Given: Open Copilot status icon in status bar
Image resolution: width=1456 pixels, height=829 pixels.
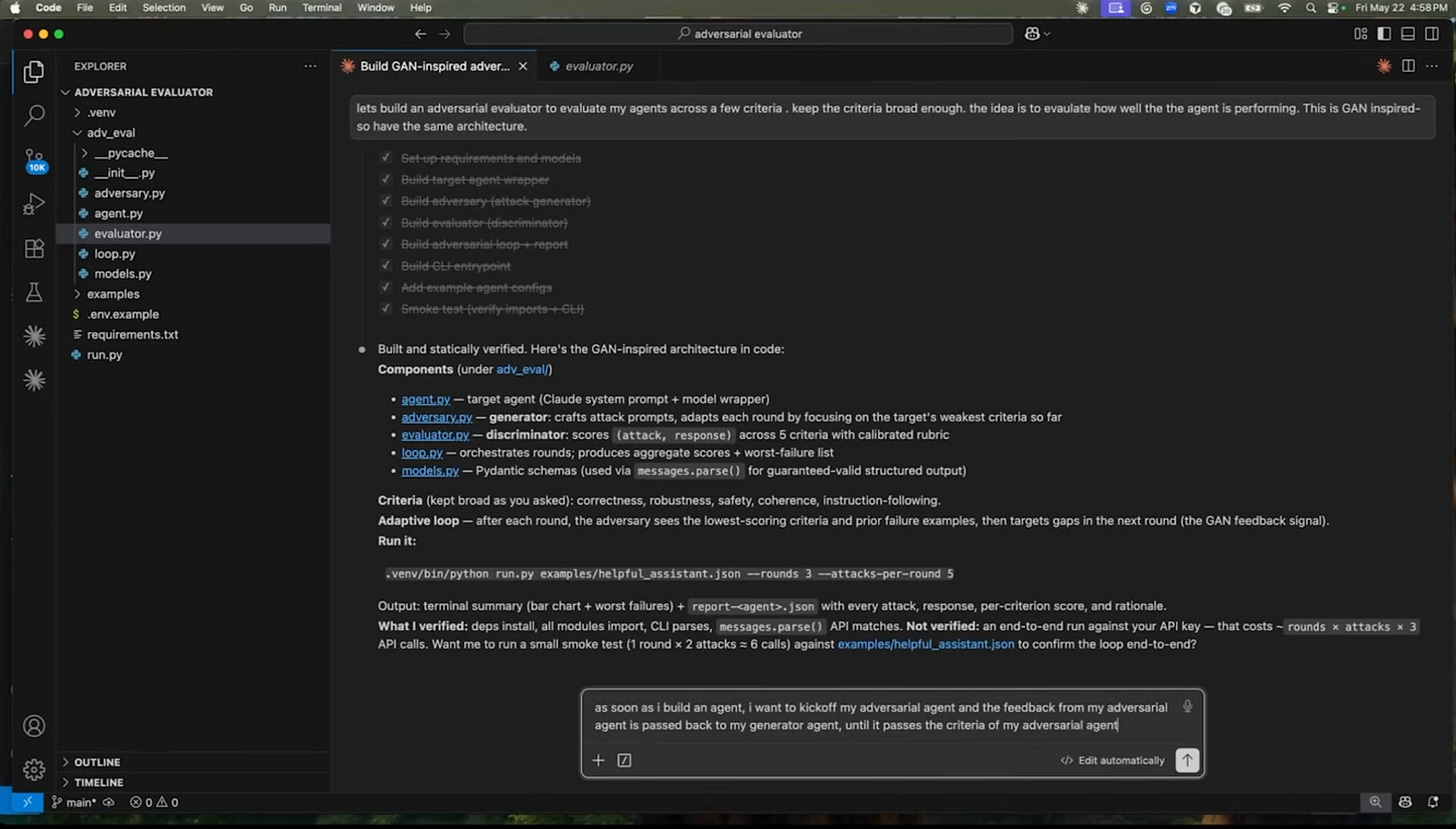Looking at the screenshot, I should click(x=1405, y=802).
